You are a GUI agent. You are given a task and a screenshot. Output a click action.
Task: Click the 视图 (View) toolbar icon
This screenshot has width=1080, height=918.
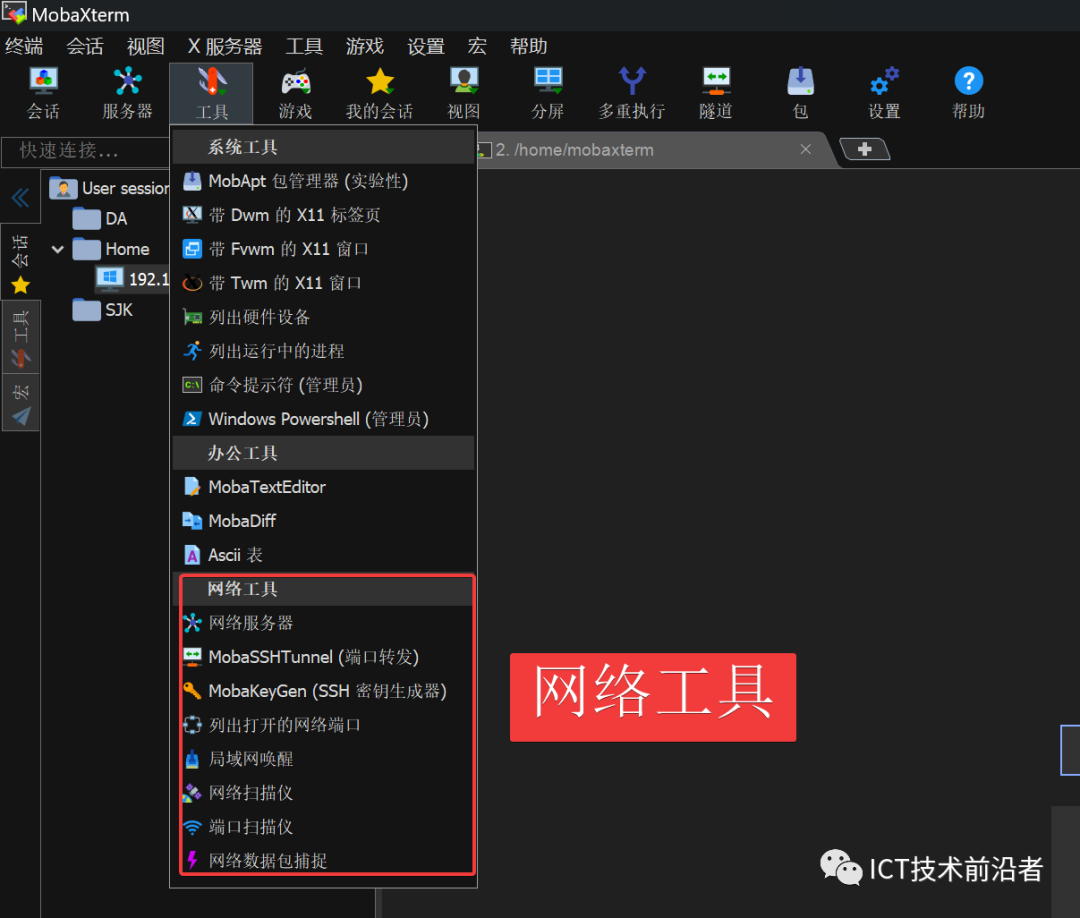464,94
